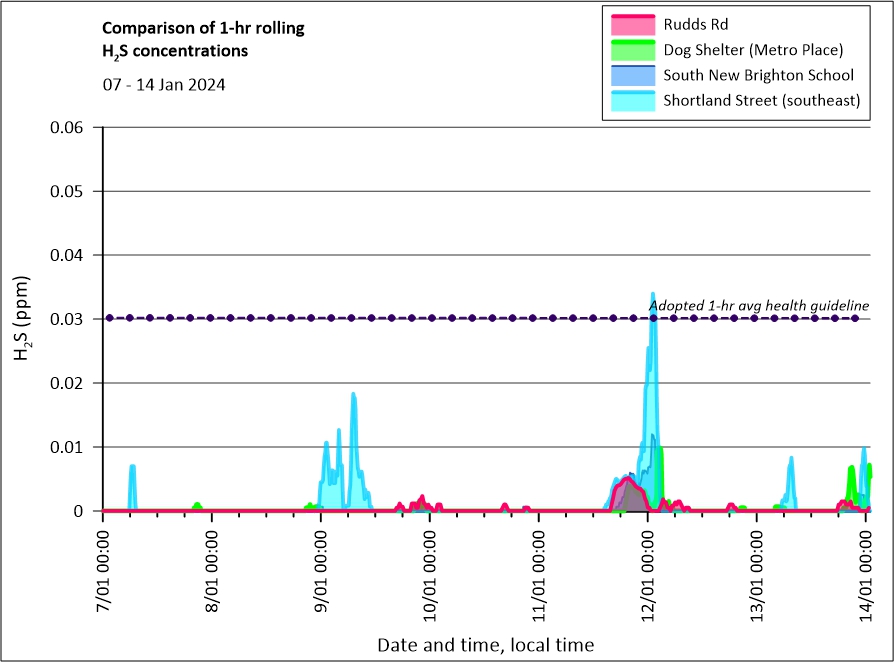
Task: Click the South New Brighton School legend swatch
Action: click(632, 75)
